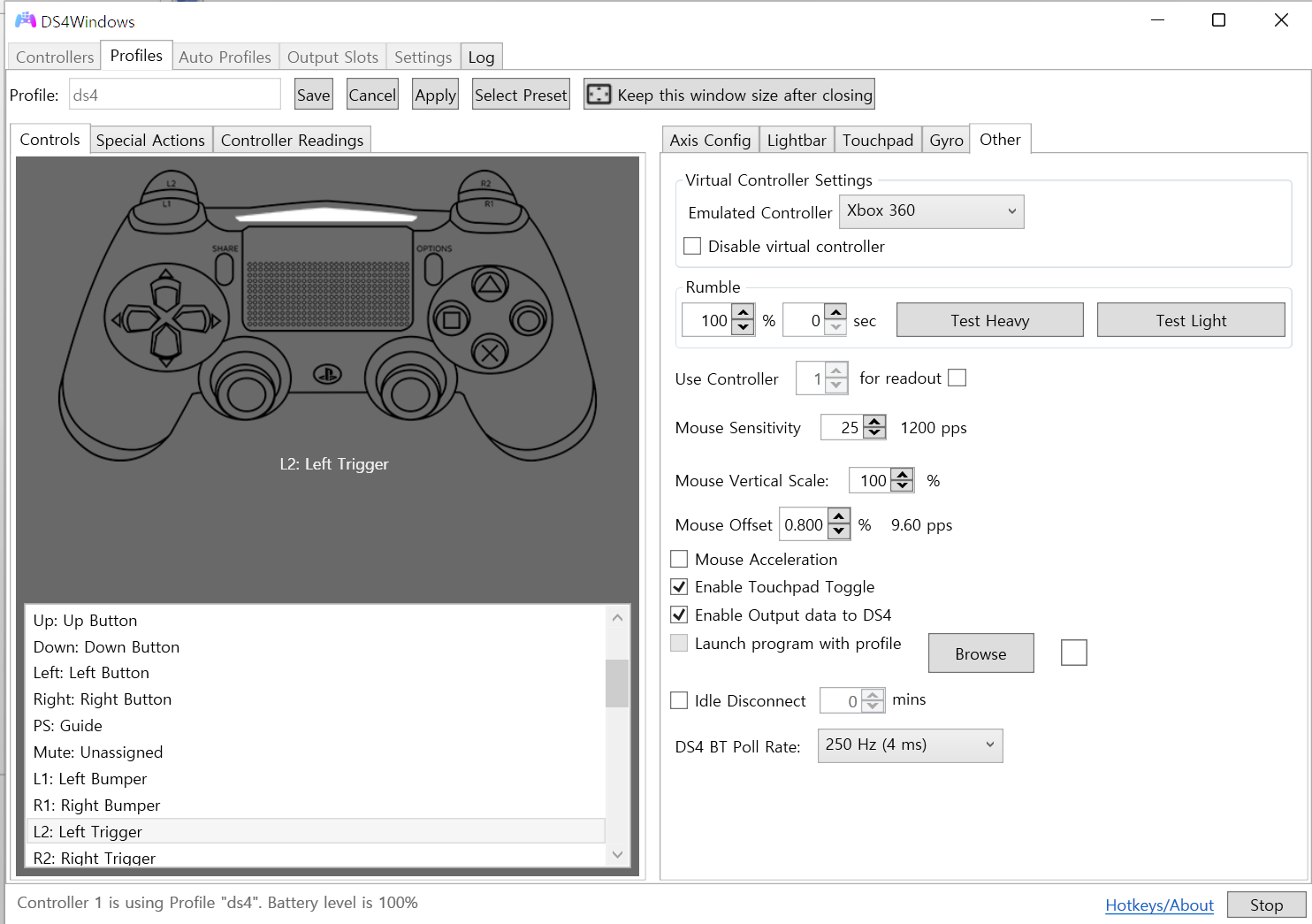Viewport: 1312px width, 924px height.
Task: Open the Auto Profiles tab
Action: 225,57
